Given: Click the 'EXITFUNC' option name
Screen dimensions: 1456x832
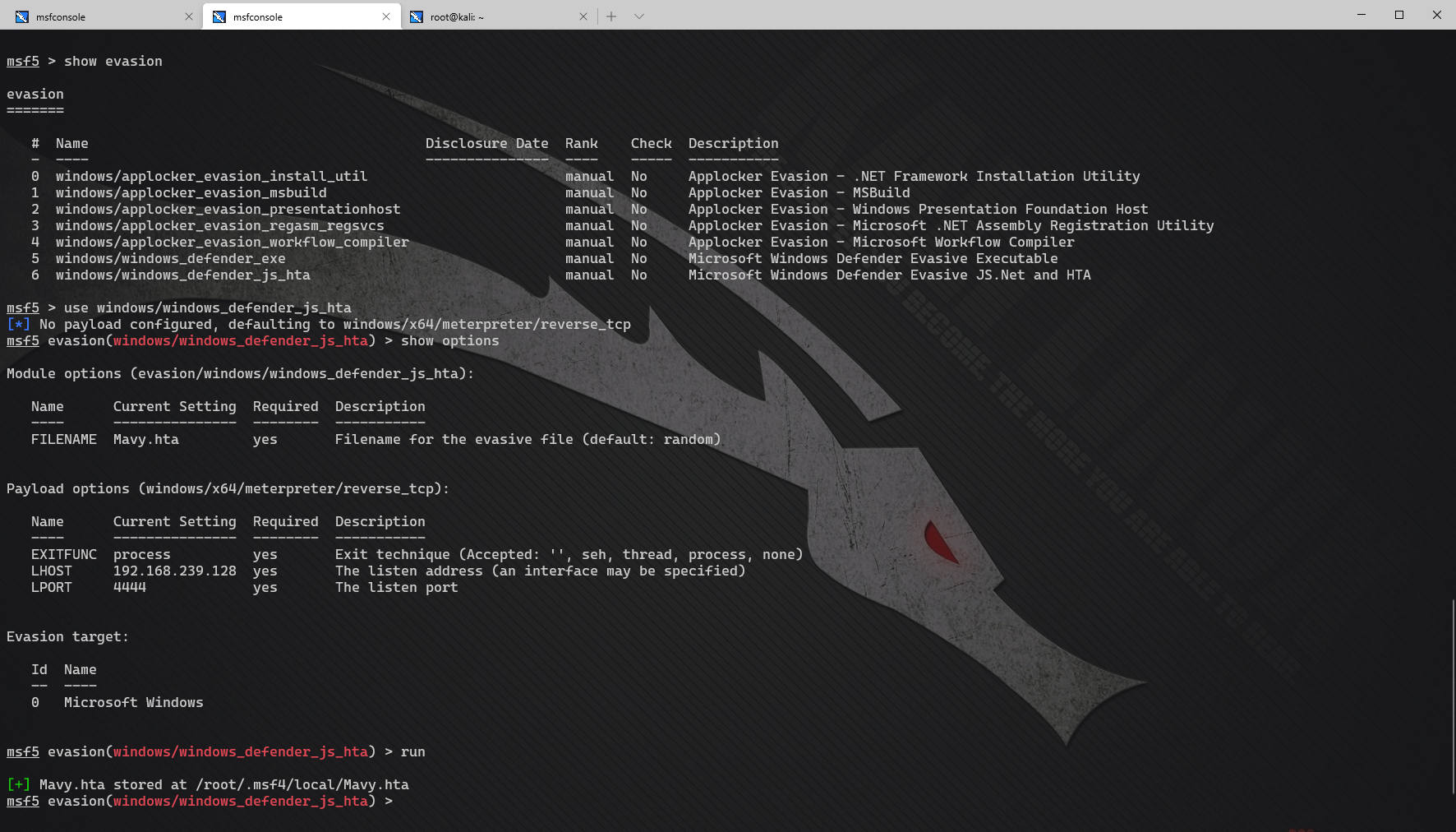Looking at the screenshot, I should click(x=63, y=555).
